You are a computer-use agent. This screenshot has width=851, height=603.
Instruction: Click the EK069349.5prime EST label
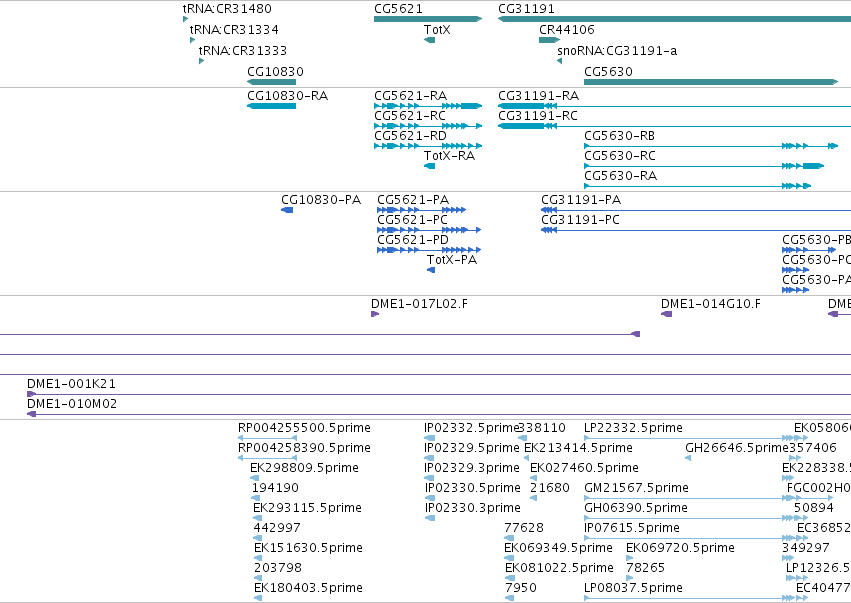coord(558,548)
